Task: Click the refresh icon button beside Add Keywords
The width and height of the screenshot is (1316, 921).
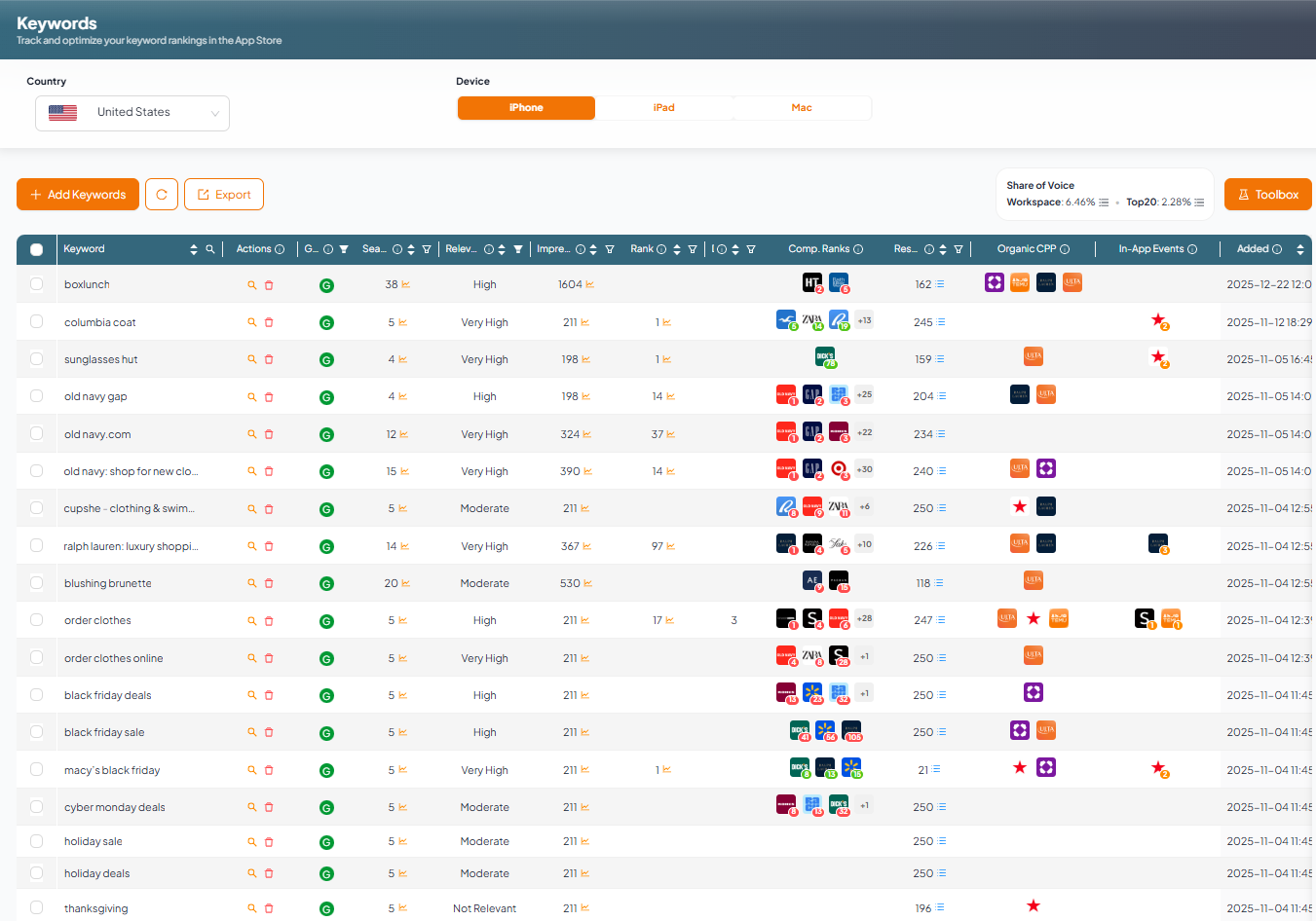Action: [x=162, y=195]
